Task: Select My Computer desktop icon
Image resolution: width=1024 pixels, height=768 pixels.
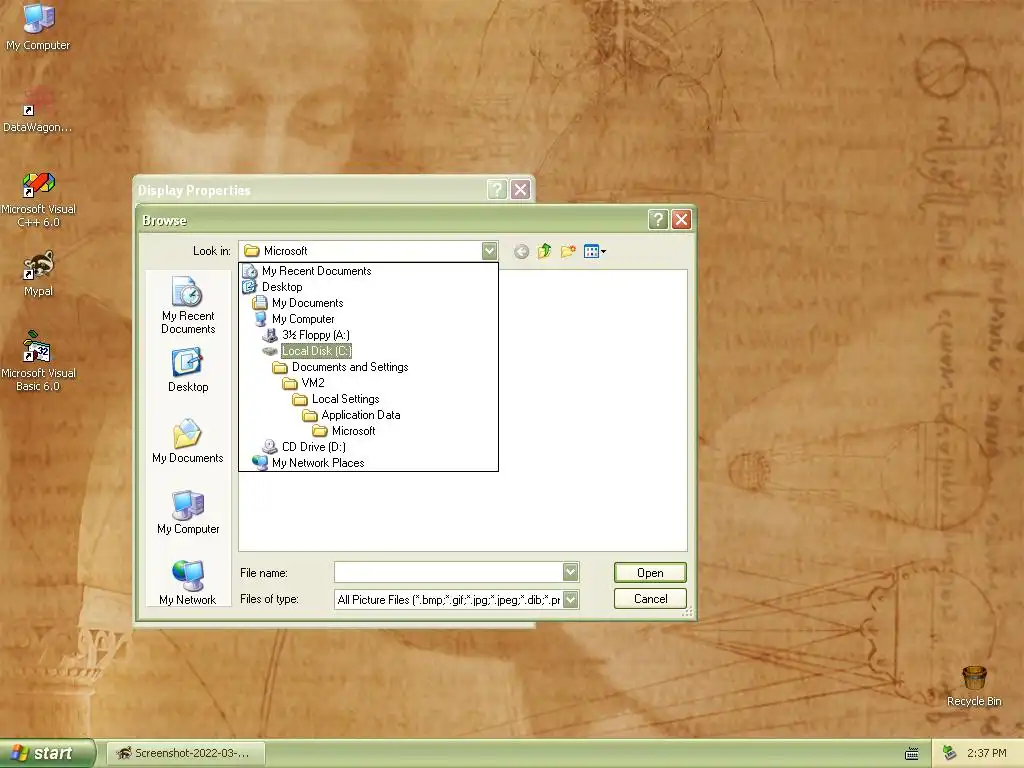Action: [x=38, y=26]
